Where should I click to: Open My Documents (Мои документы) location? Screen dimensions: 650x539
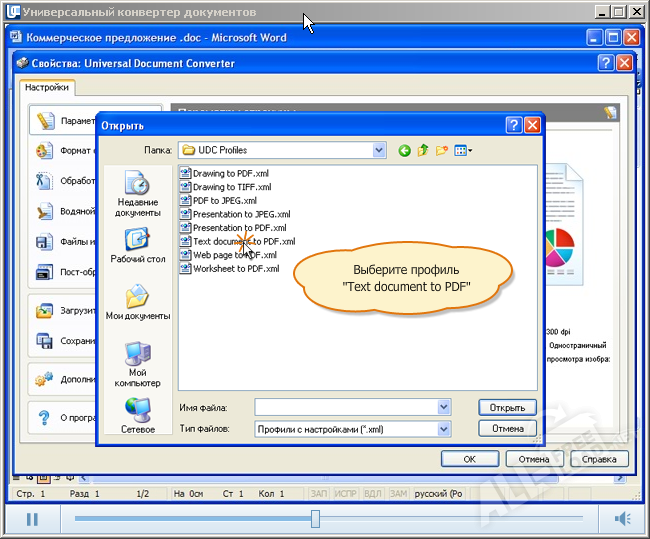coord(137,303)
